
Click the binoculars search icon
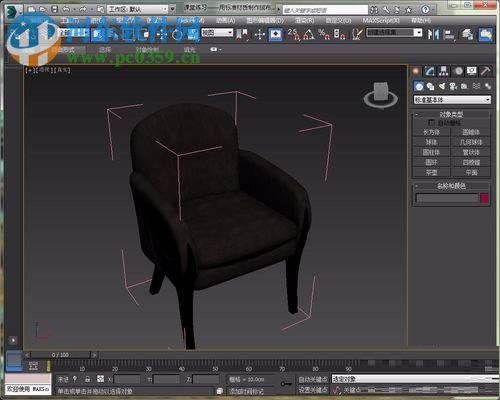(374, 10)
